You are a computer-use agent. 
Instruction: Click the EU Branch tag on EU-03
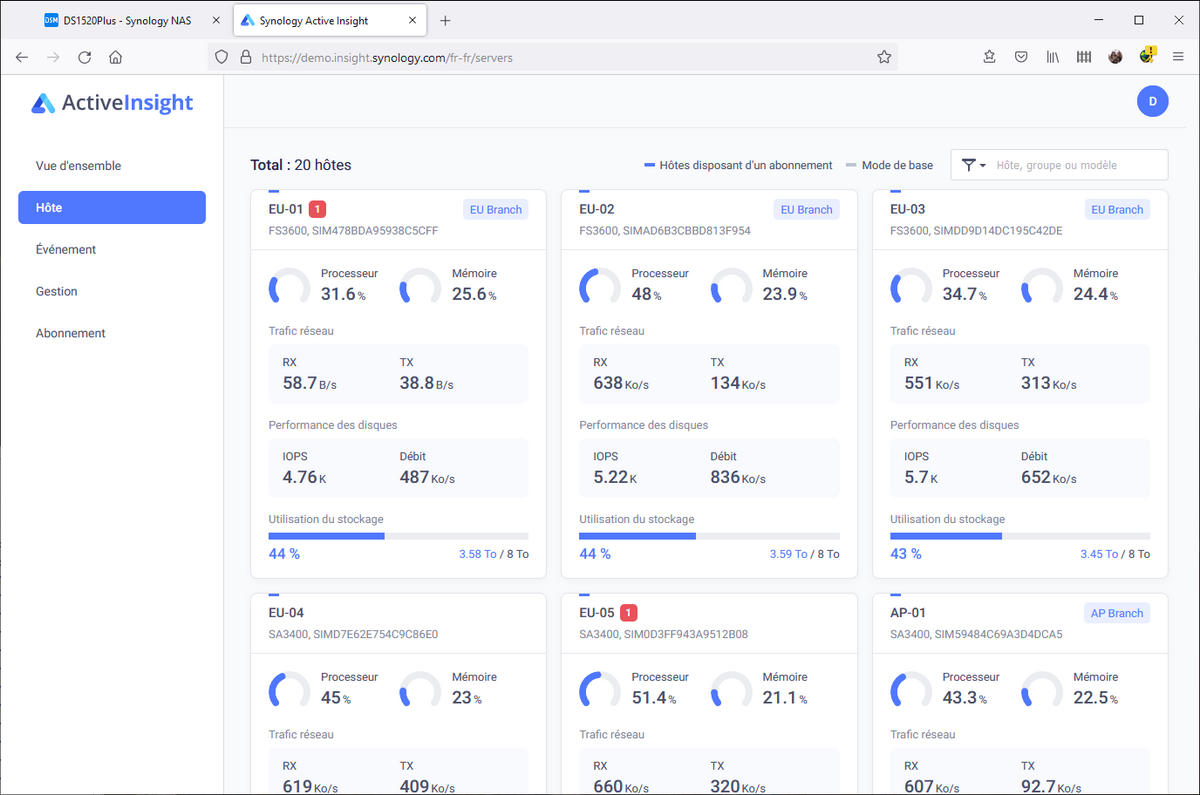point(1118,209)
